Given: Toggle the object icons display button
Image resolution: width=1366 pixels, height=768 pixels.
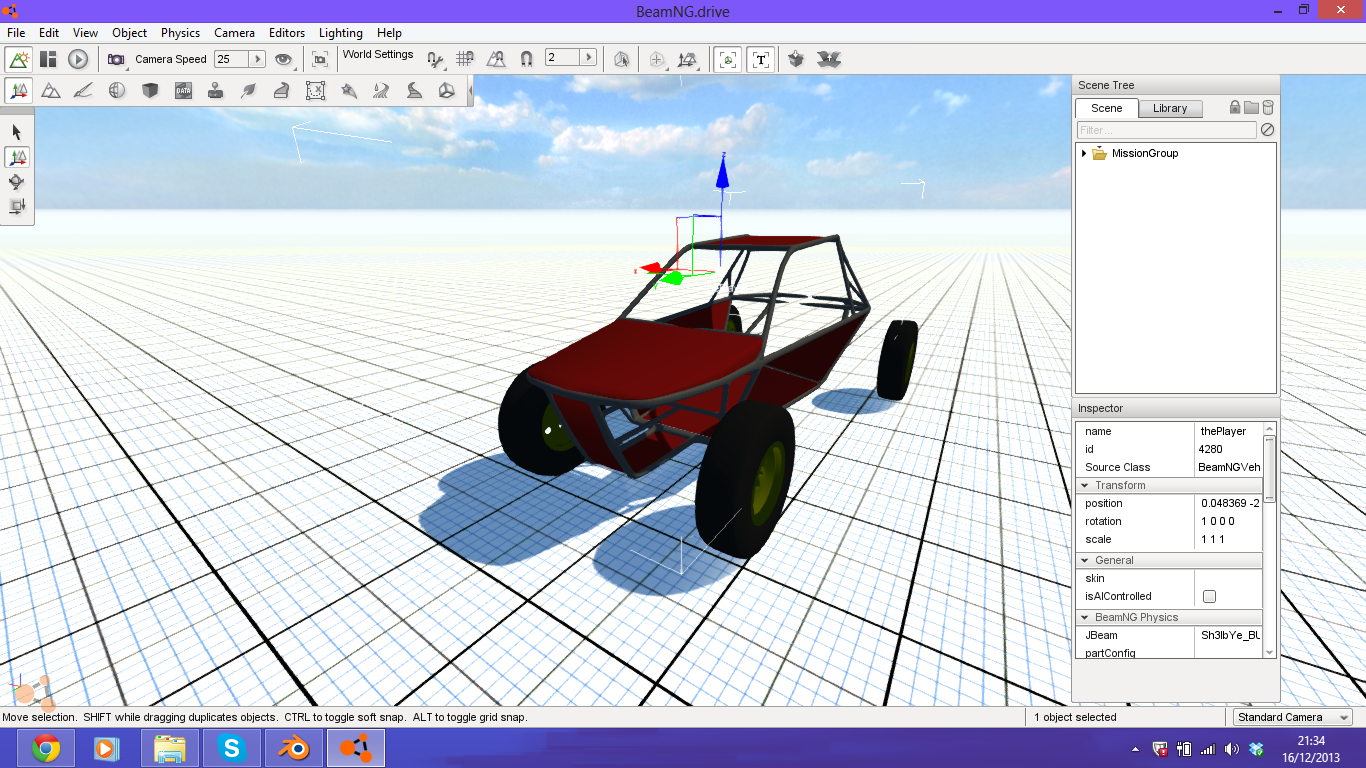Looking at the screenshot, I should pyautogui.click(x=729, y=59).
